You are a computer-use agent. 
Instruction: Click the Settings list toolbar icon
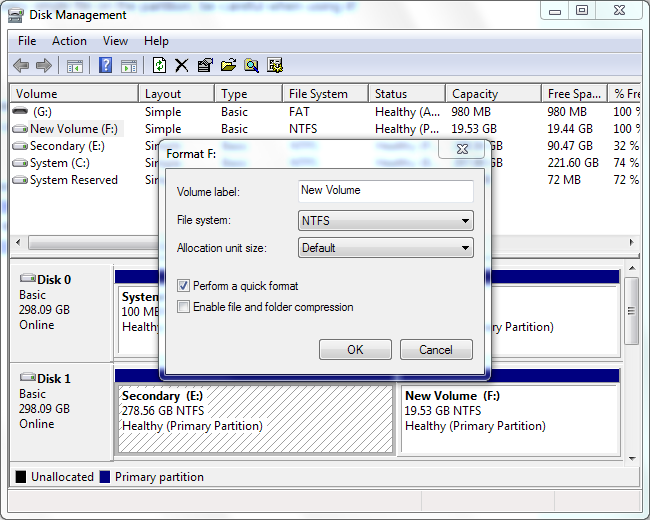[274, 65]
